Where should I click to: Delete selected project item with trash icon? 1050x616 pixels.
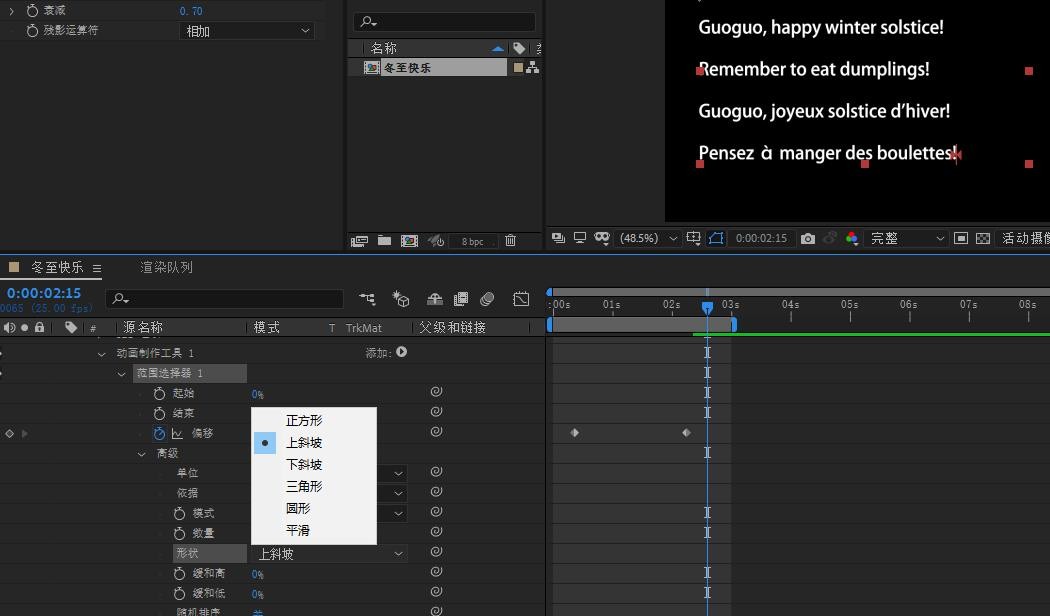510,240
